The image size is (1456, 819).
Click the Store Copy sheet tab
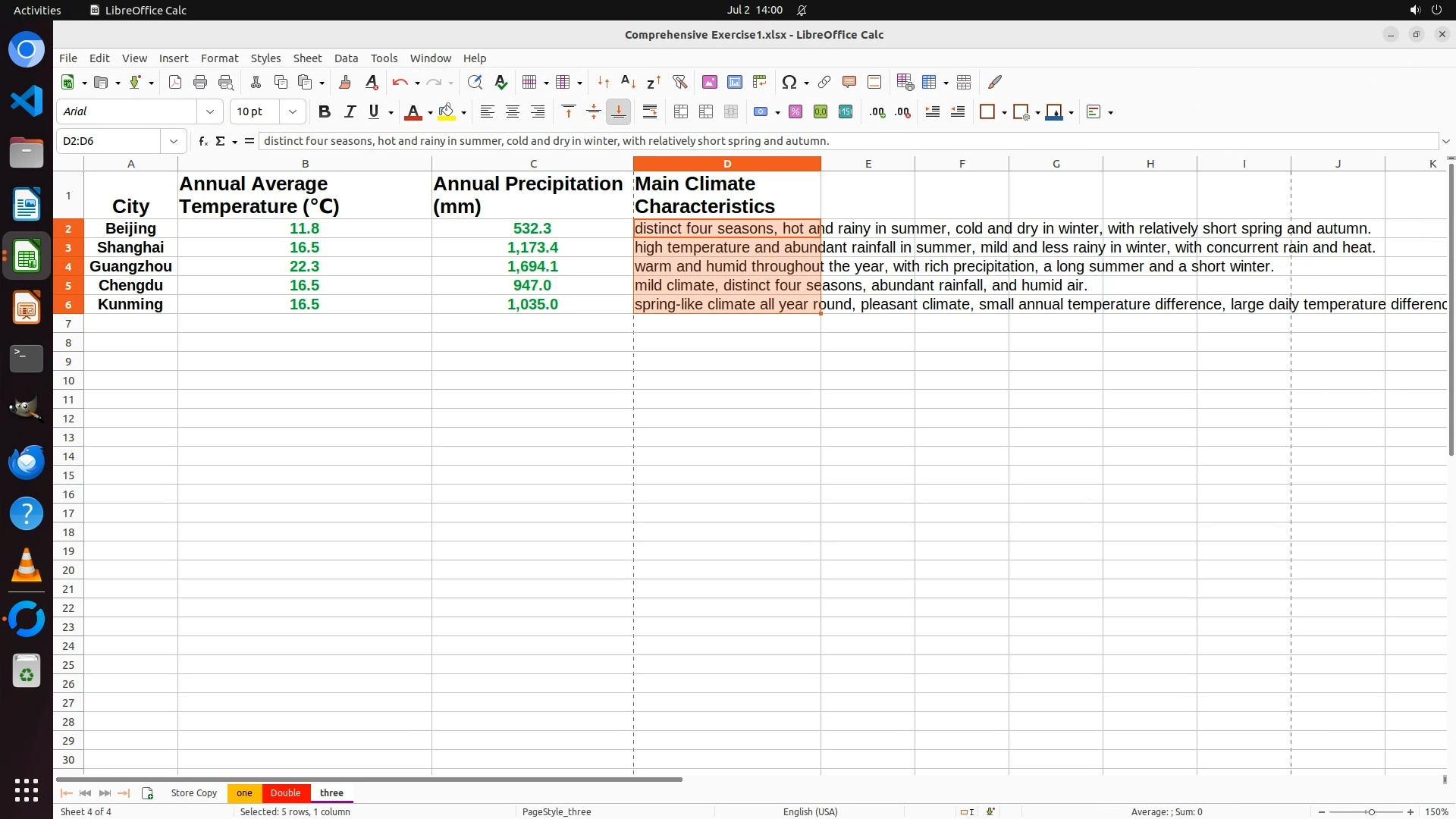(194, 792)
